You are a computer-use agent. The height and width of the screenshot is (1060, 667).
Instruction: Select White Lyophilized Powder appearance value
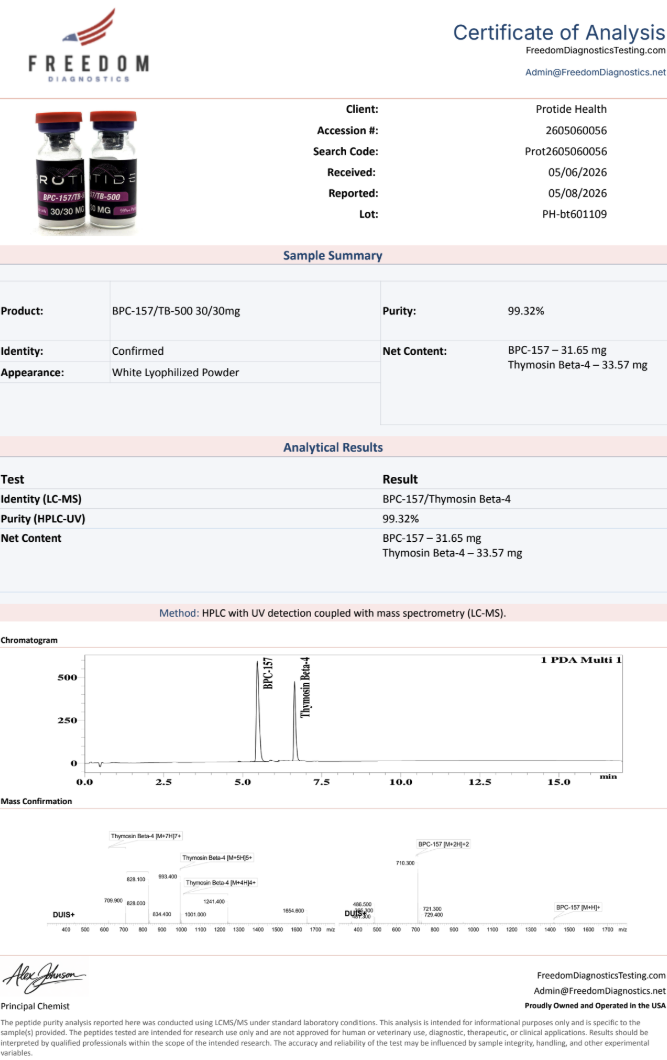tap(175, 372)
